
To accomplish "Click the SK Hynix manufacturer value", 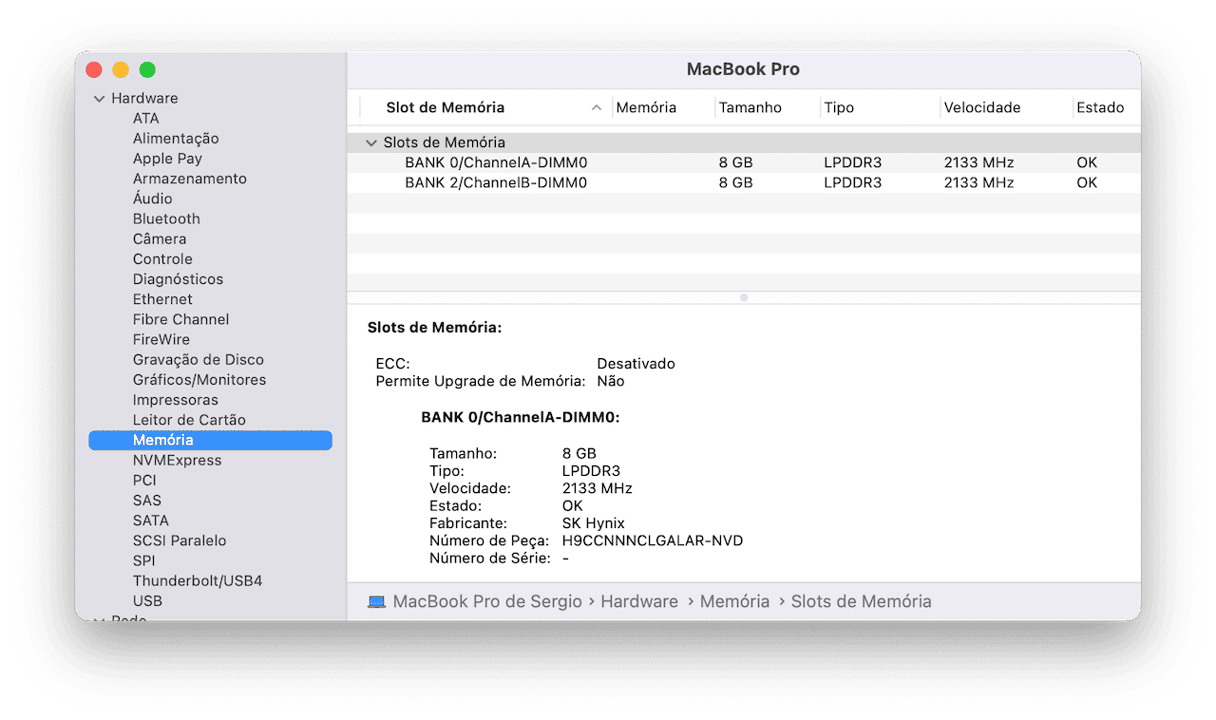I will 593,523.
